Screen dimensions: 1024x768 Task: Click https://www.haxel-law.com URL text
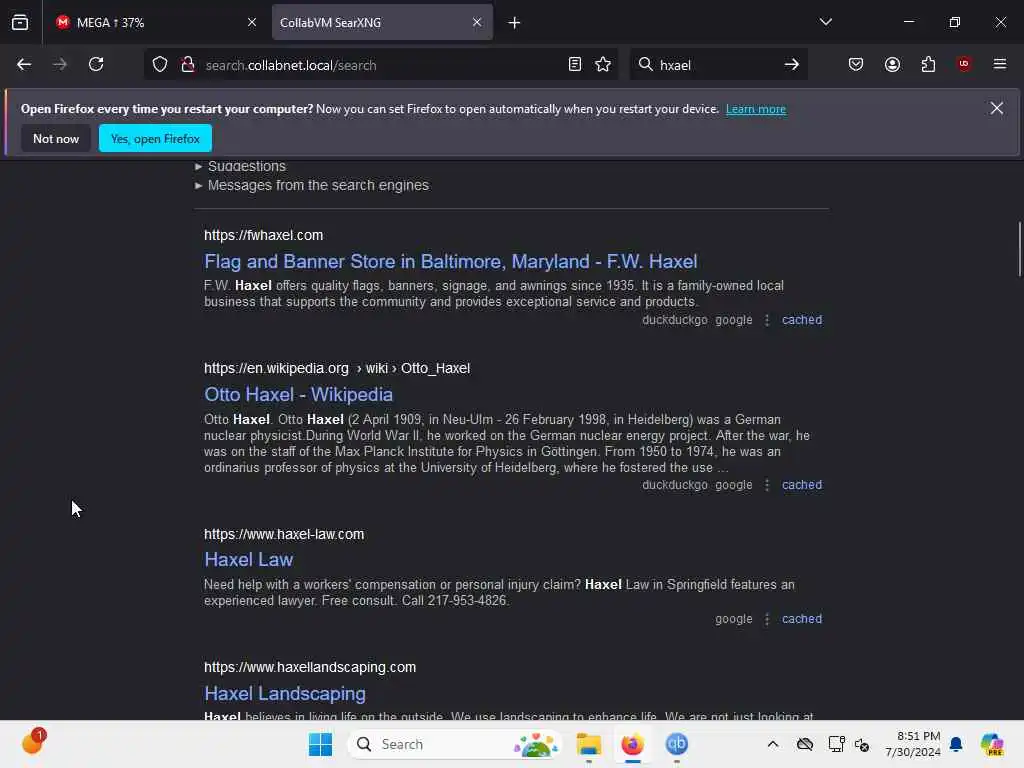pyautogui.click(x=284, y=534)
